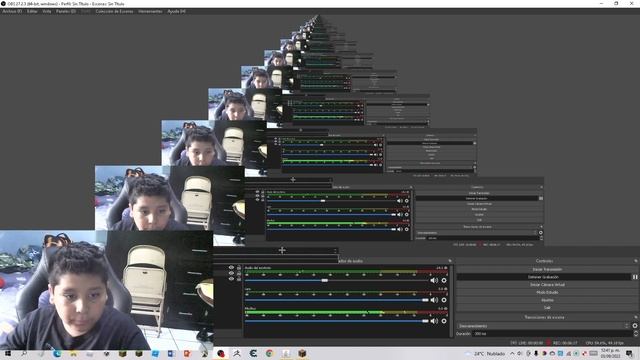Open gear settings for middle mixer channel

(x=444, y=300)
